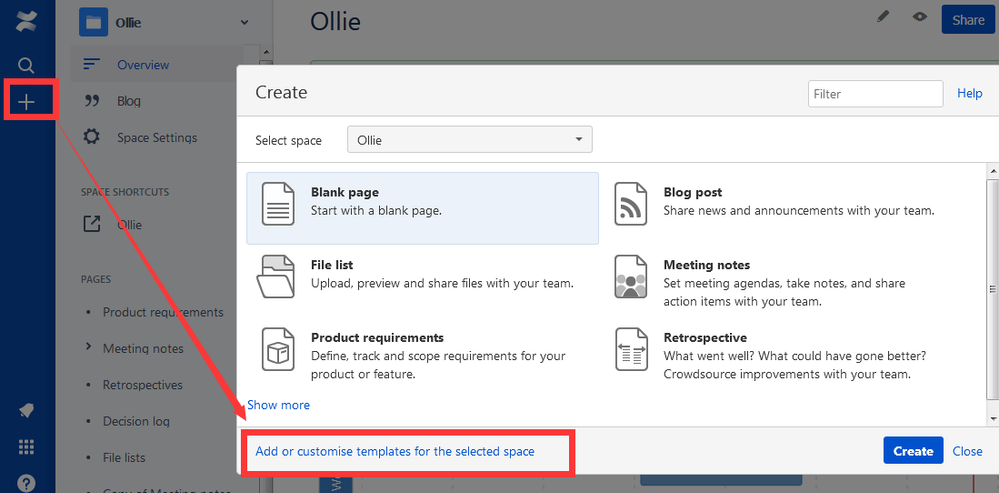The height and width of the screenshot is (493, 999).
Task: Click the Blank page title text
Action: 345,192
